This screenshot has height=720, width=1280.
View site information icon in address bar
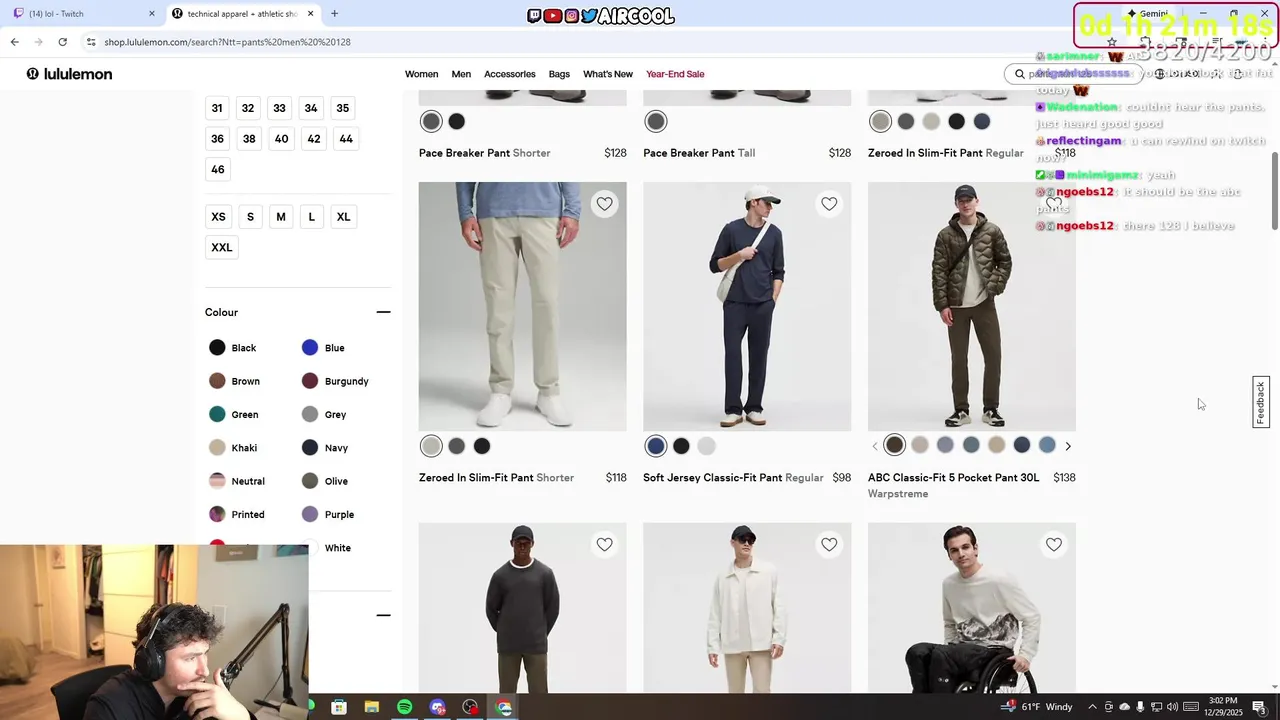click(91, 42)
